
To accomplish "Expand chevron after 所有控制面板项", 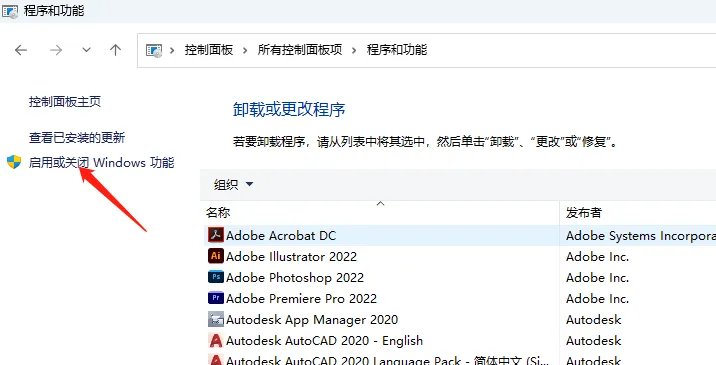I will (x=354, y=50).
